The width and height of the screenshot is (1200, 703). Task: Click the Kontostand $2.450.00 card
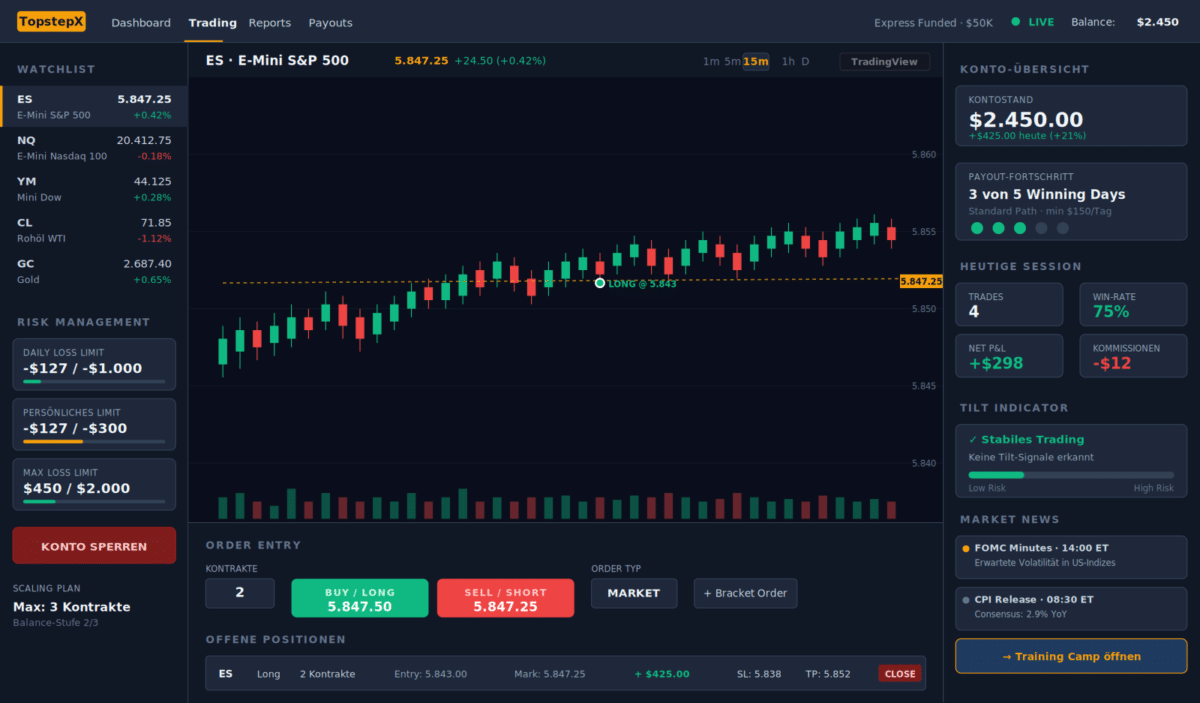click(1071, 116)
